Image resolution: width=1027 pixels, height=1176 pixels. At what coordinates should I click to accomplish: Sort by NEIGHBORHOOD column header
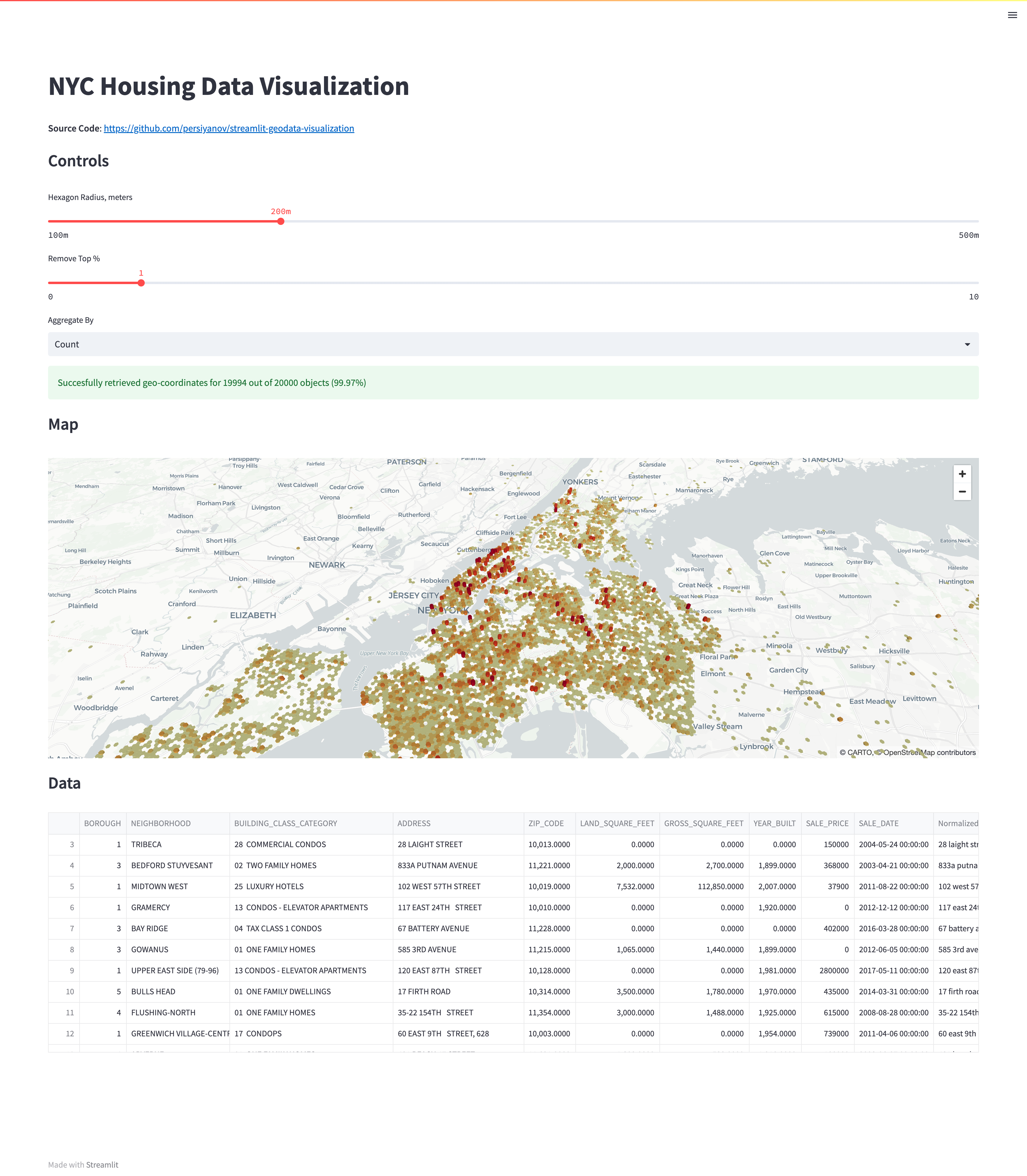pos(160,823)
